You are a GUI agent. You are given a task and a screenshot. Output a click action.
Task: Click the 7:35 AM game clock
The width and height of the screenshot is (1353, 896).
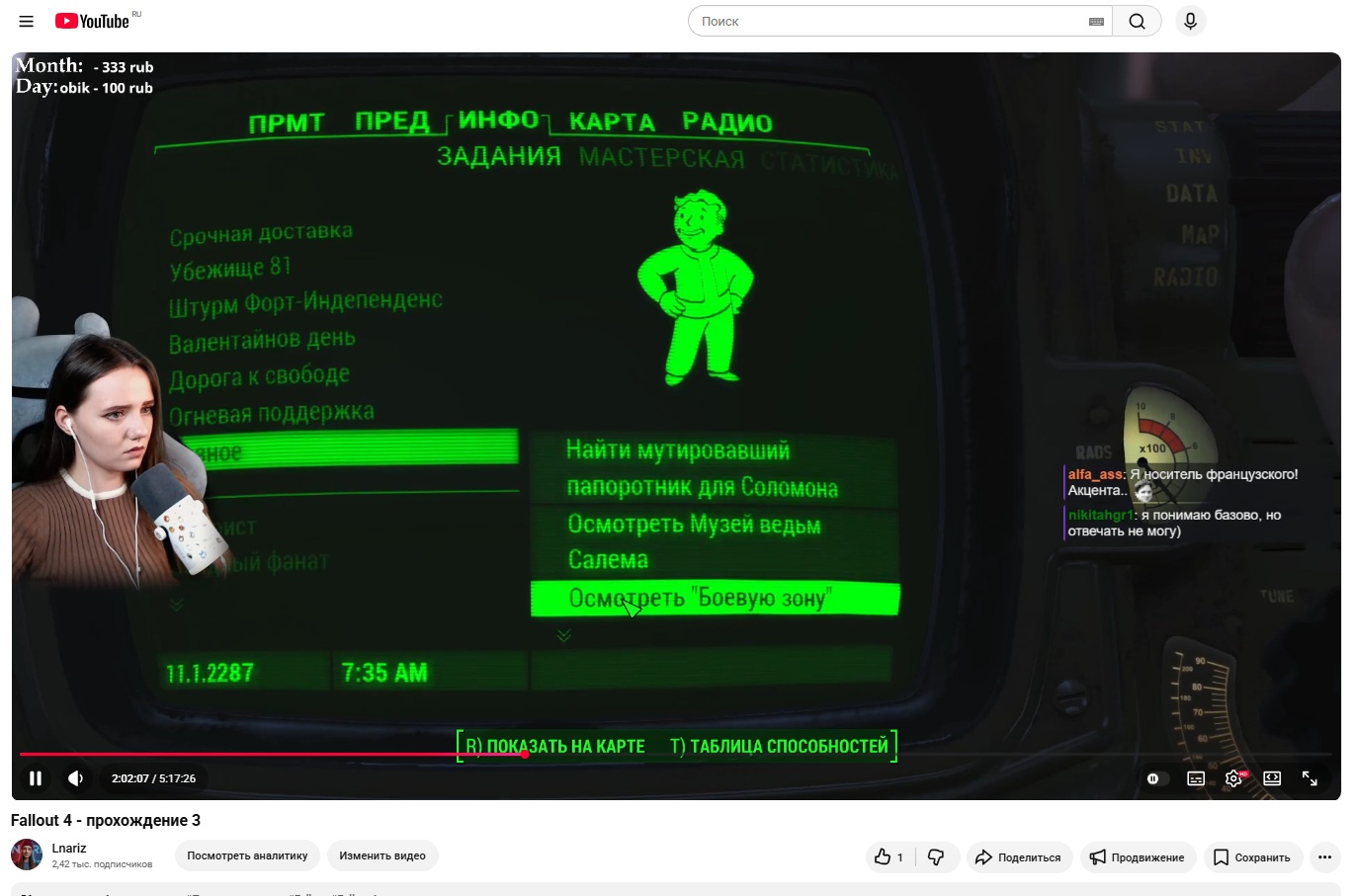coord(384,673)
